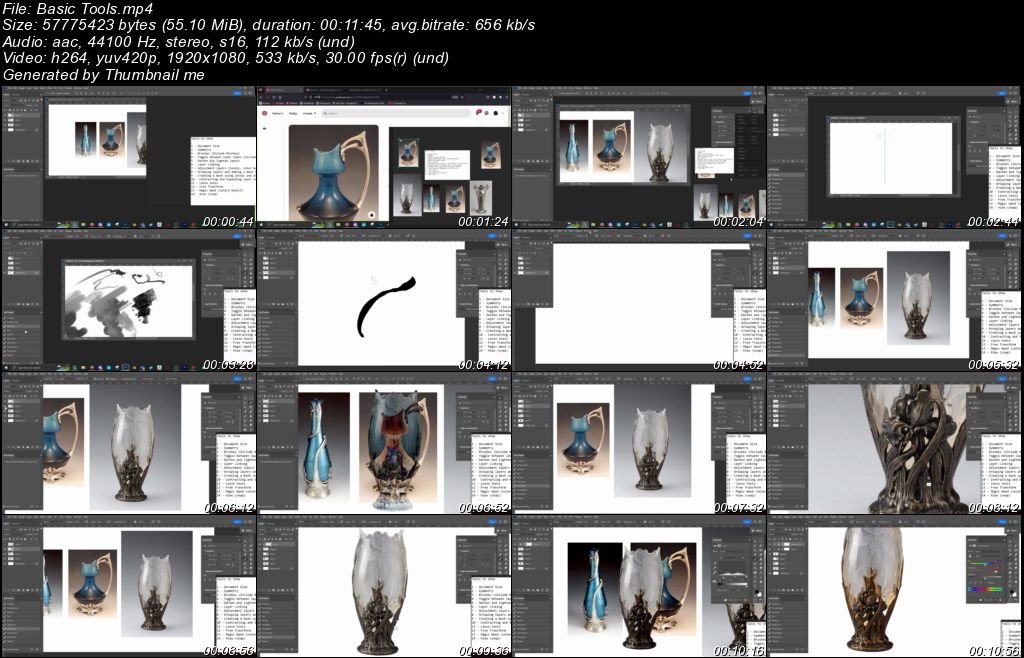Open the brush strokes frame stamped 00:03:28
Viewport: 1024px width, 658px height.
pos(128,300)
